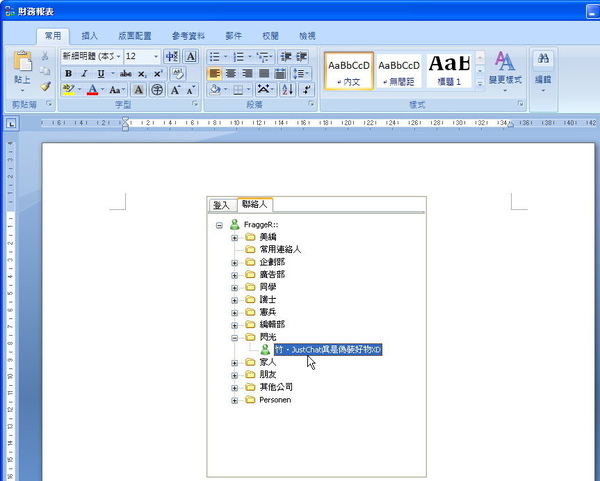Open the font name dropdown

pyautogui.click(x=119, y=57)
